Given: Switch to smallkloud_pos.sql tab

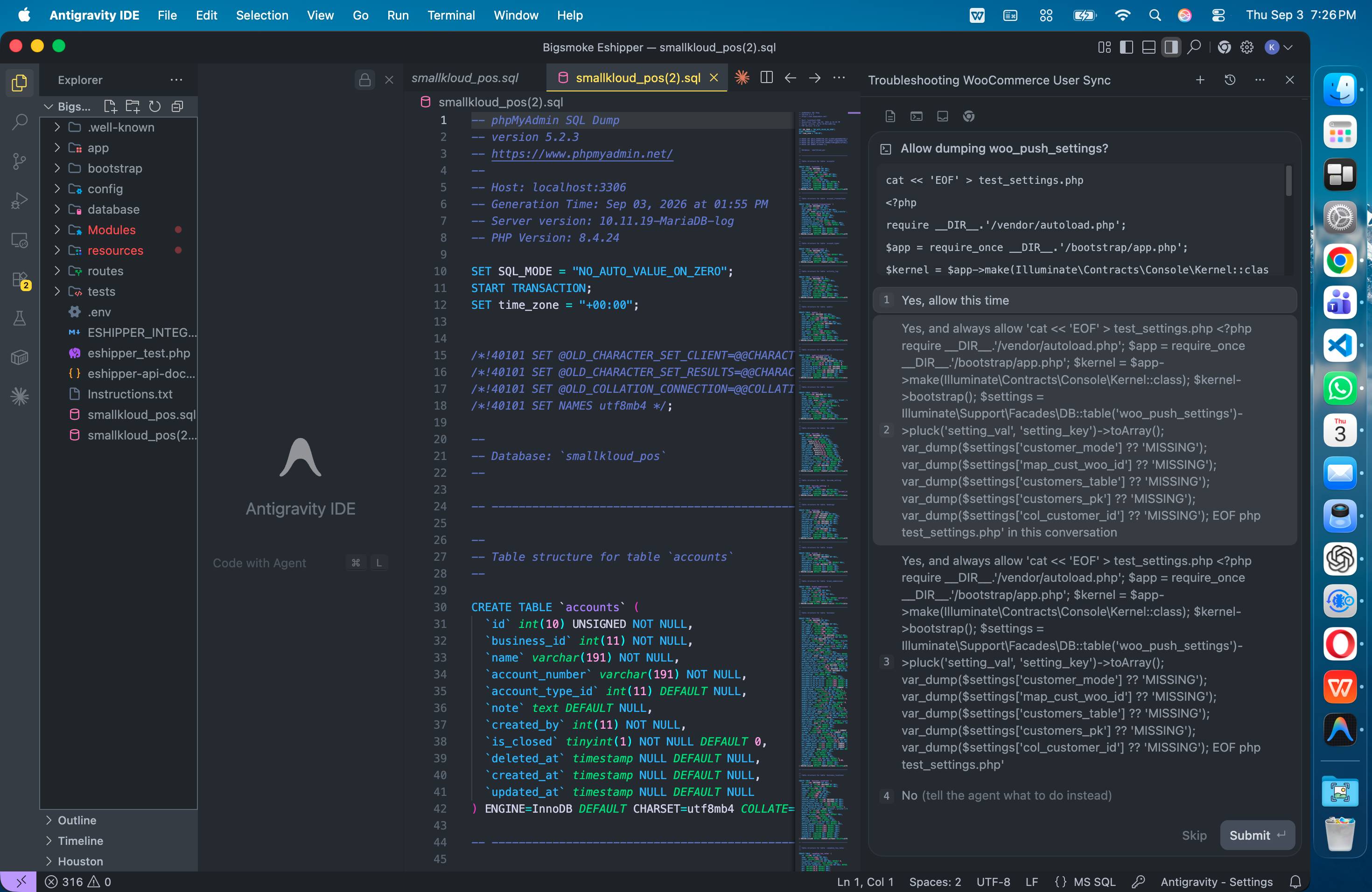Looking at the screenshot, I should pyautogui.click(x=465, y=78).
